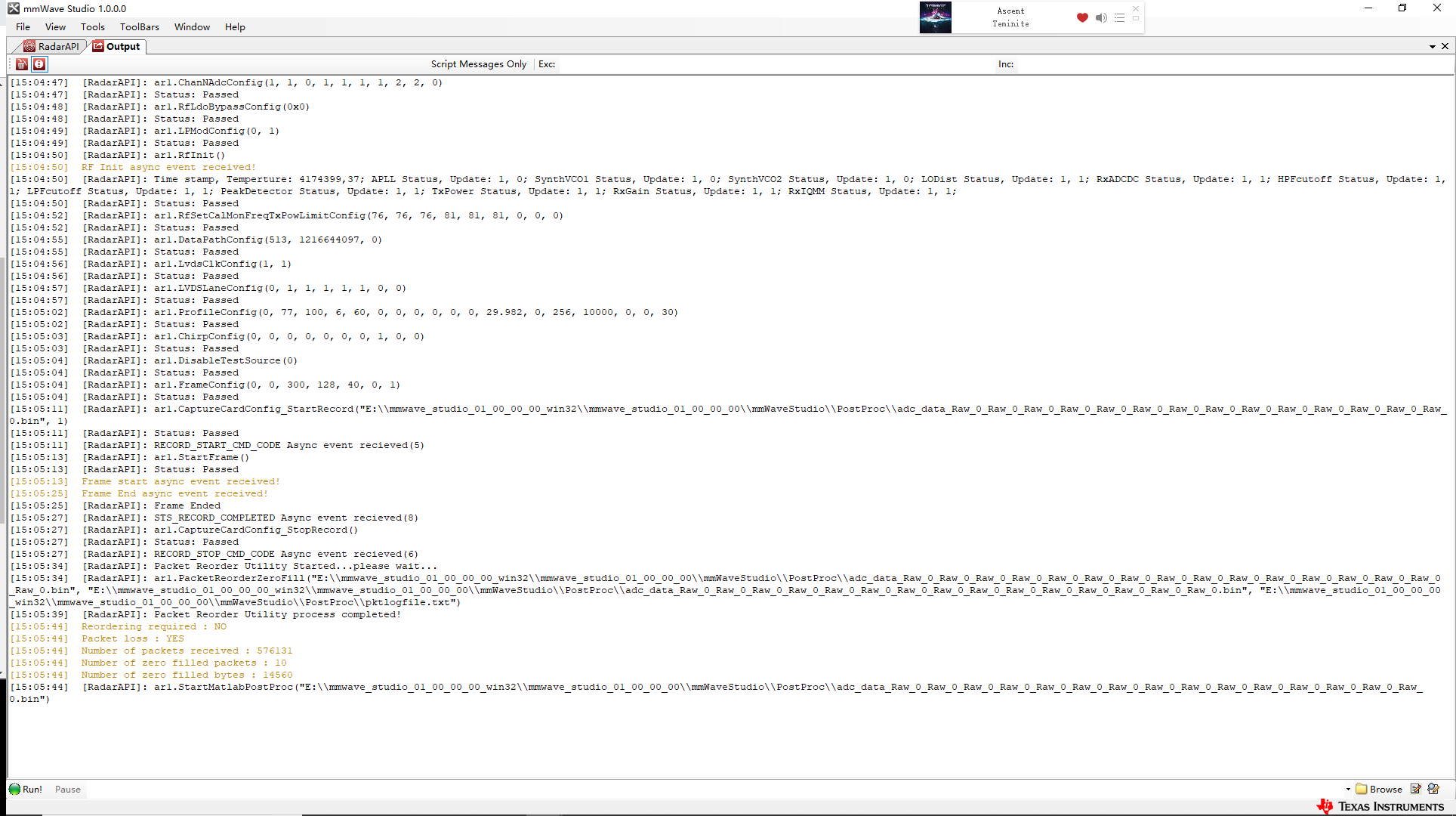The width and height of the screenshot is (1456, 816).
Task: Click the mmWave Studio wrench app icon
Action: [13, 8]
